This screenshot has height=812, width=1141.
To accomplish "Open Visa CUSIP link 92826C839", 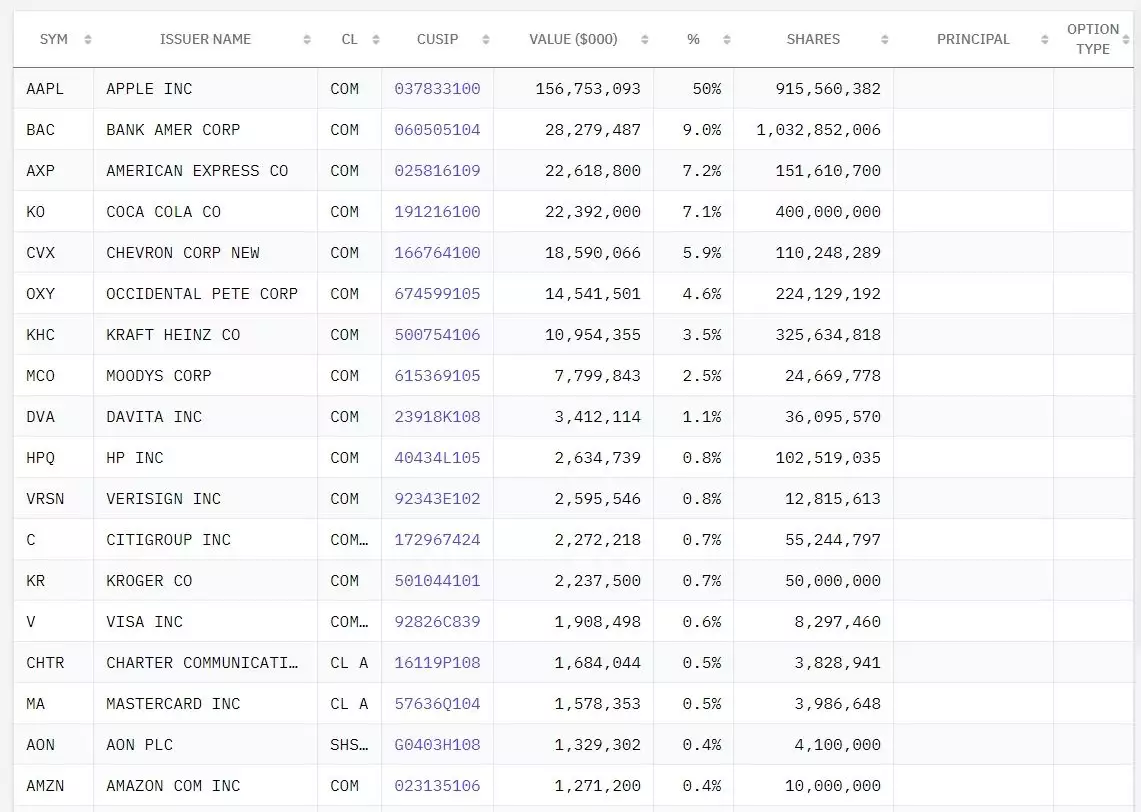I will pos(437,621).
